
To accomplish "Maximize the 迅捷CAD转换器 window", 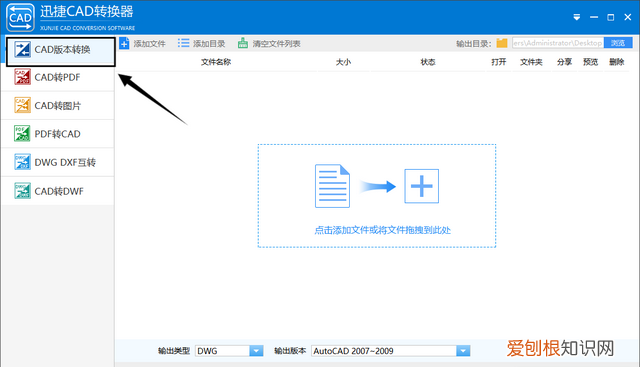I will tap(611, 17).
